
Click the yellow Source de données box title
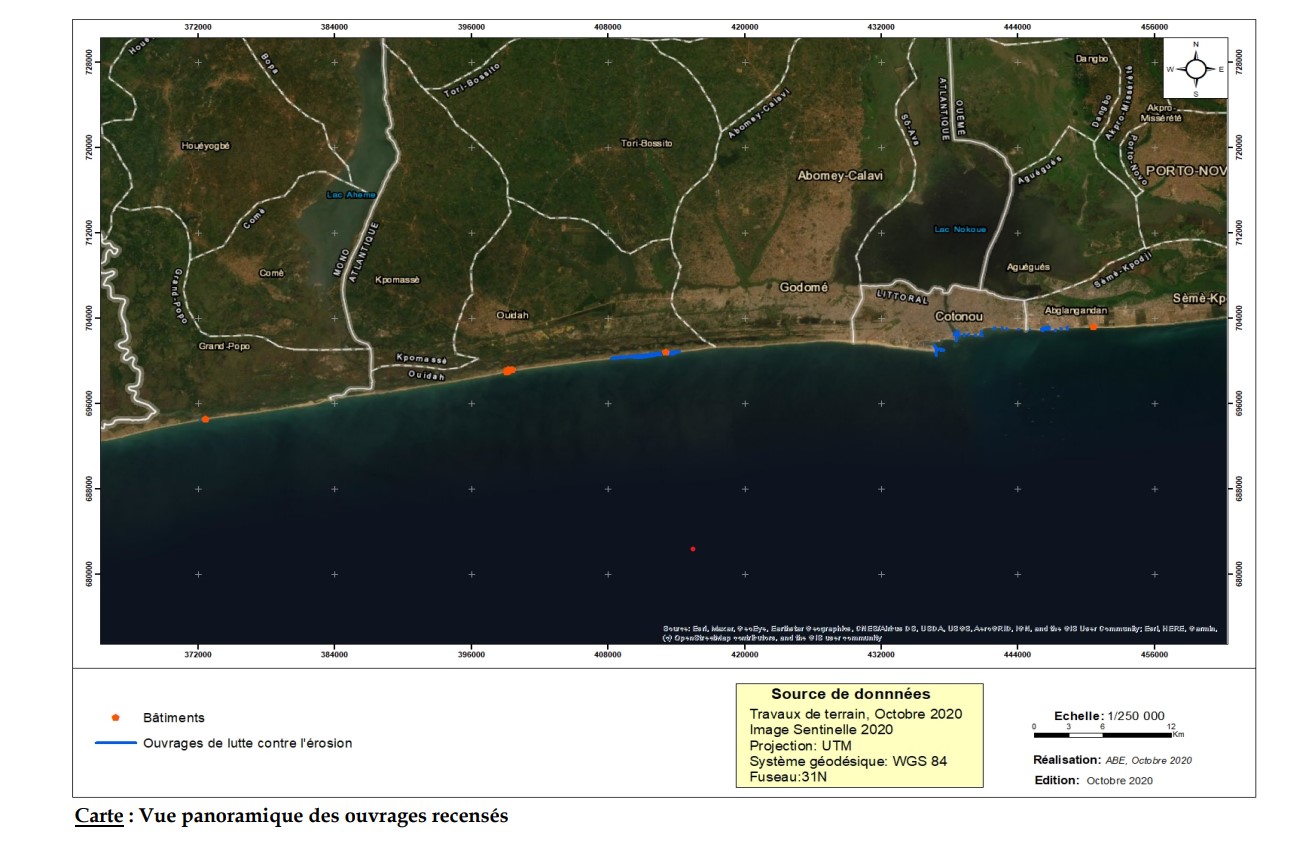[850, 694]
